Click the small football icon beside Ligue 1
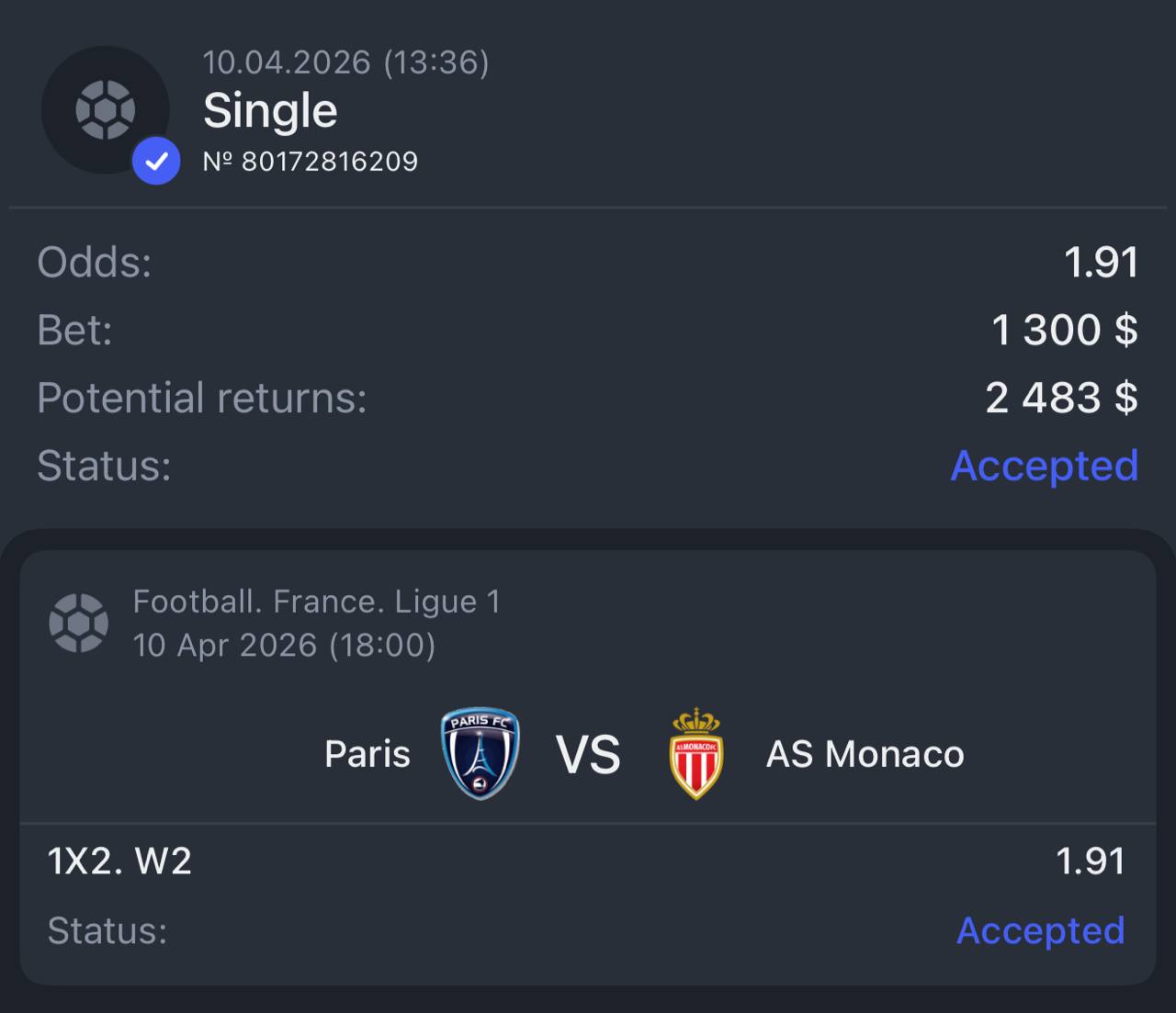 click(78, 623)
